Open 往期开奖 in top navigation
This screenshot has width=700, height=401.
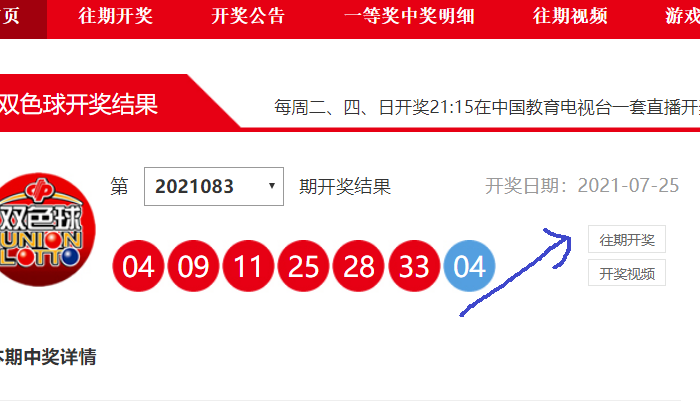point(116,16)
